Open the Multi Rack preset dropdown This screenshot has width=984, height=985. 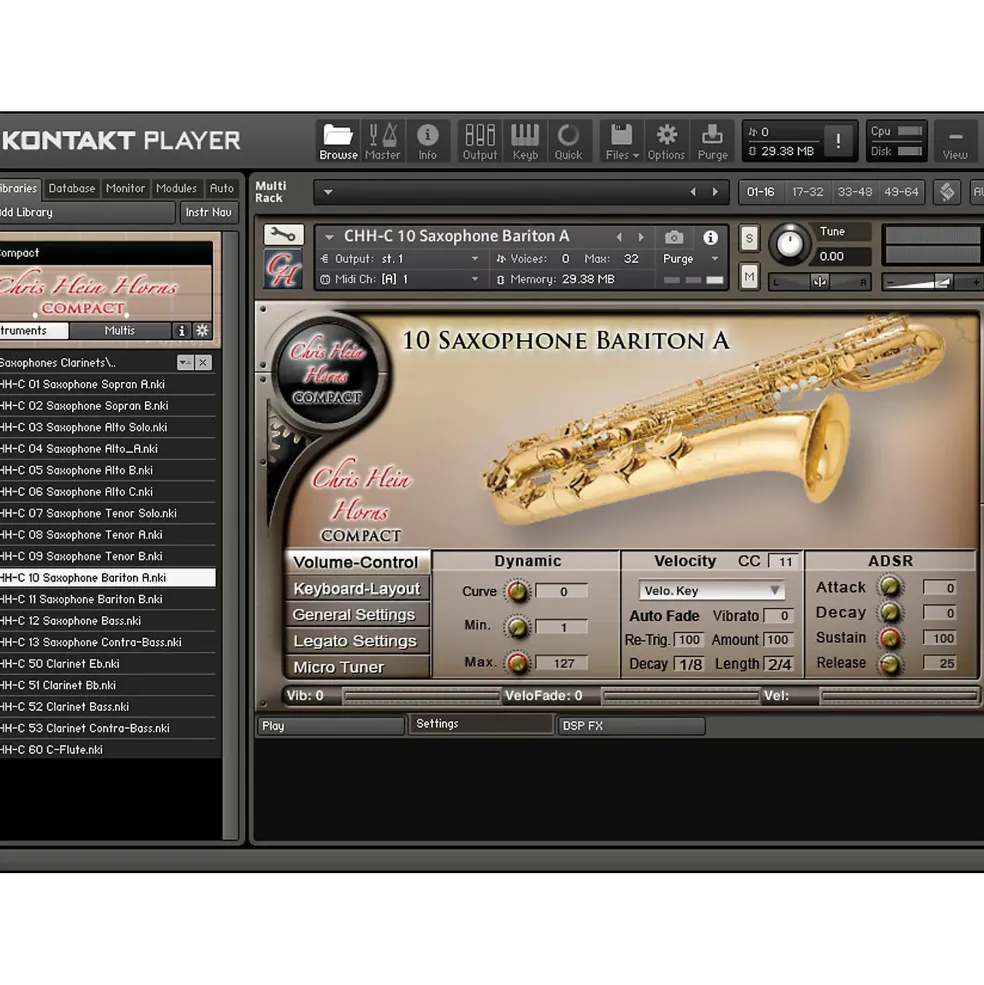pos(328,192)
